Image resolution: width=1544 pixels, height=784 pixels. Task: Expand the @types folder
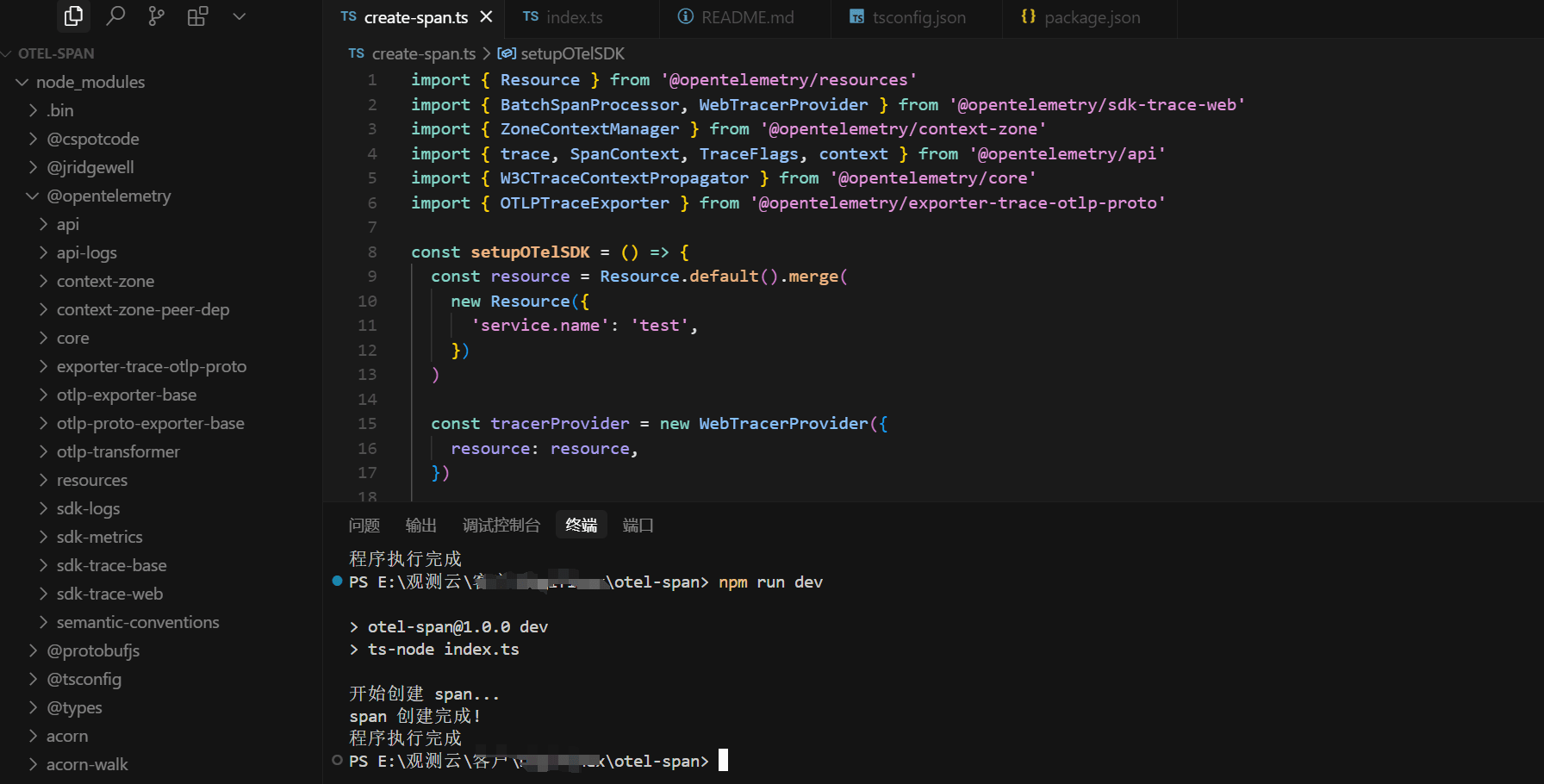click(x=33, y=707)
